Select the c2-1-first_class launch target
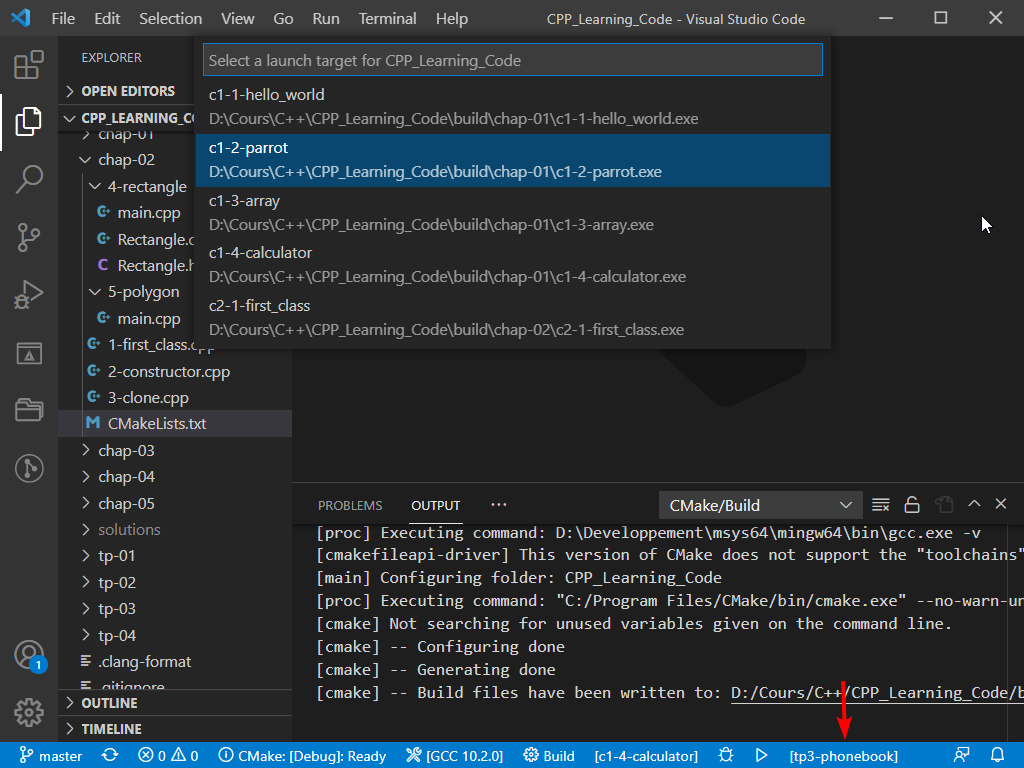1024x768 pixels. pyautogui.click(x=513, y=318)
